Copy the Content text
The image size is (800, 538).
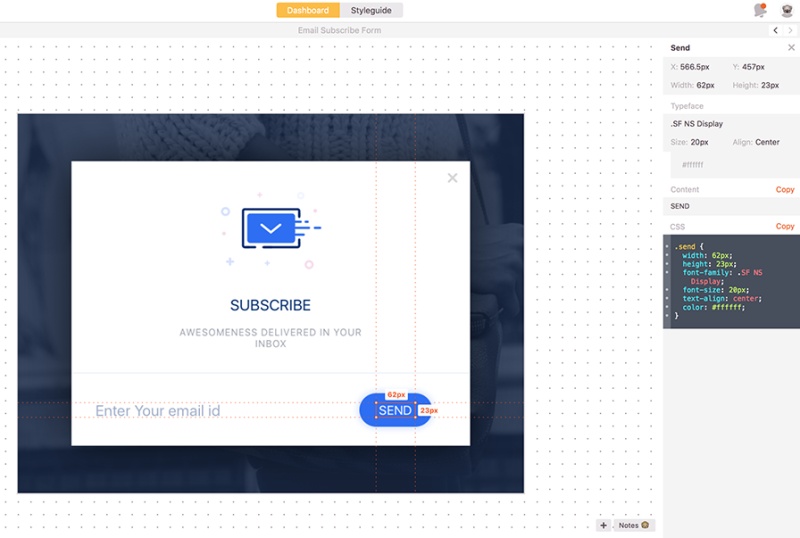[785, 189]
